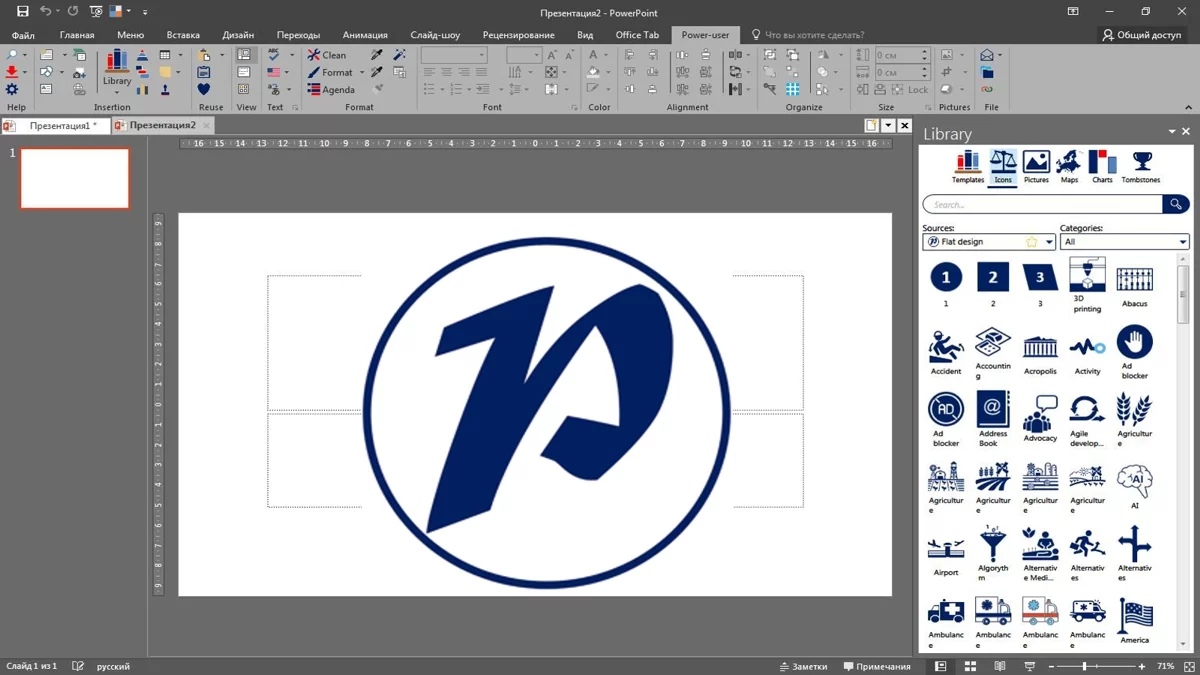Click the heart favorites icon in Reuse

pyautogui.click(x=204, y=90)
